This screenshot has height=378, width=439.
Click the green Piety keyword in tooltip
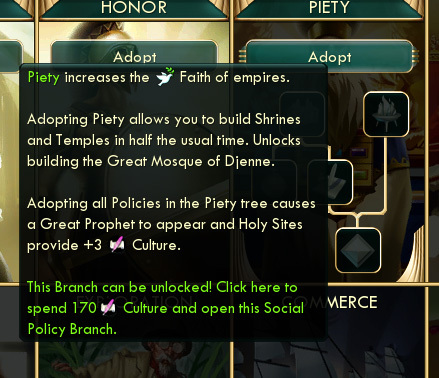[x=44, y=77]
